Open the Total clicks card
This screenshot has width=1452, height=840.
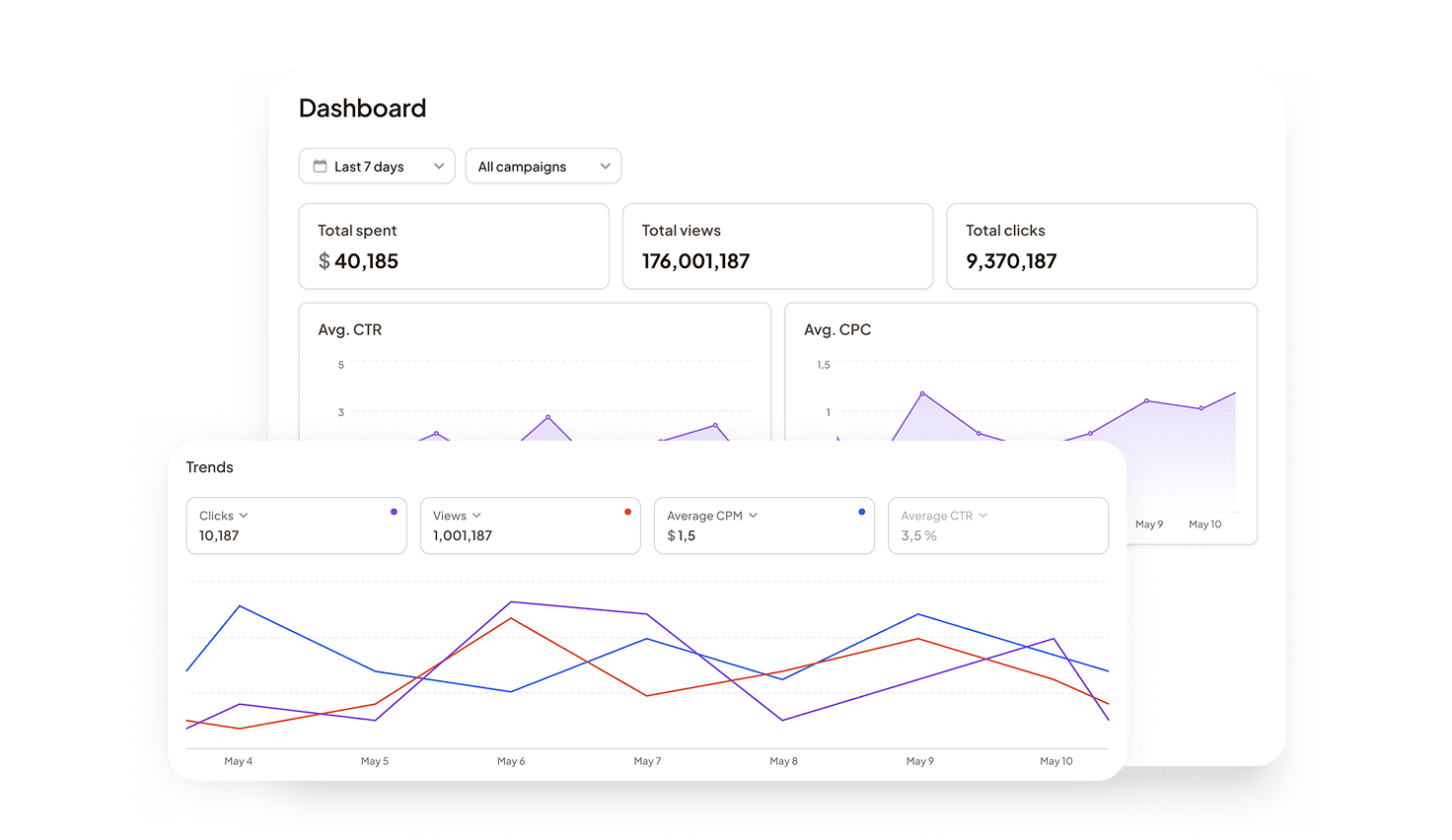[x=1101, y=246]
